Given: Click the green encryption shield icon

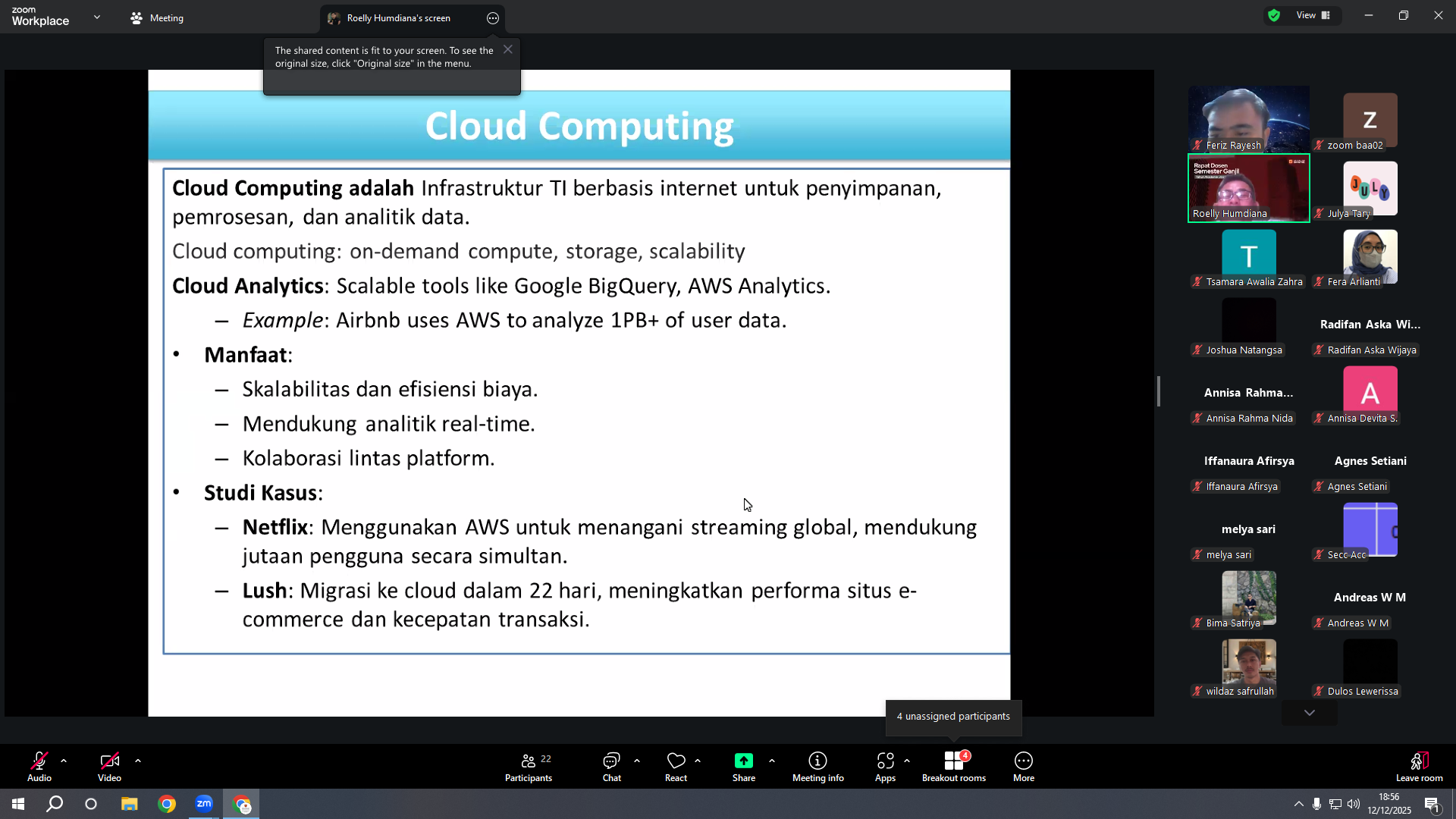Looking at the screenshot, I should (x=1274, y=15).
